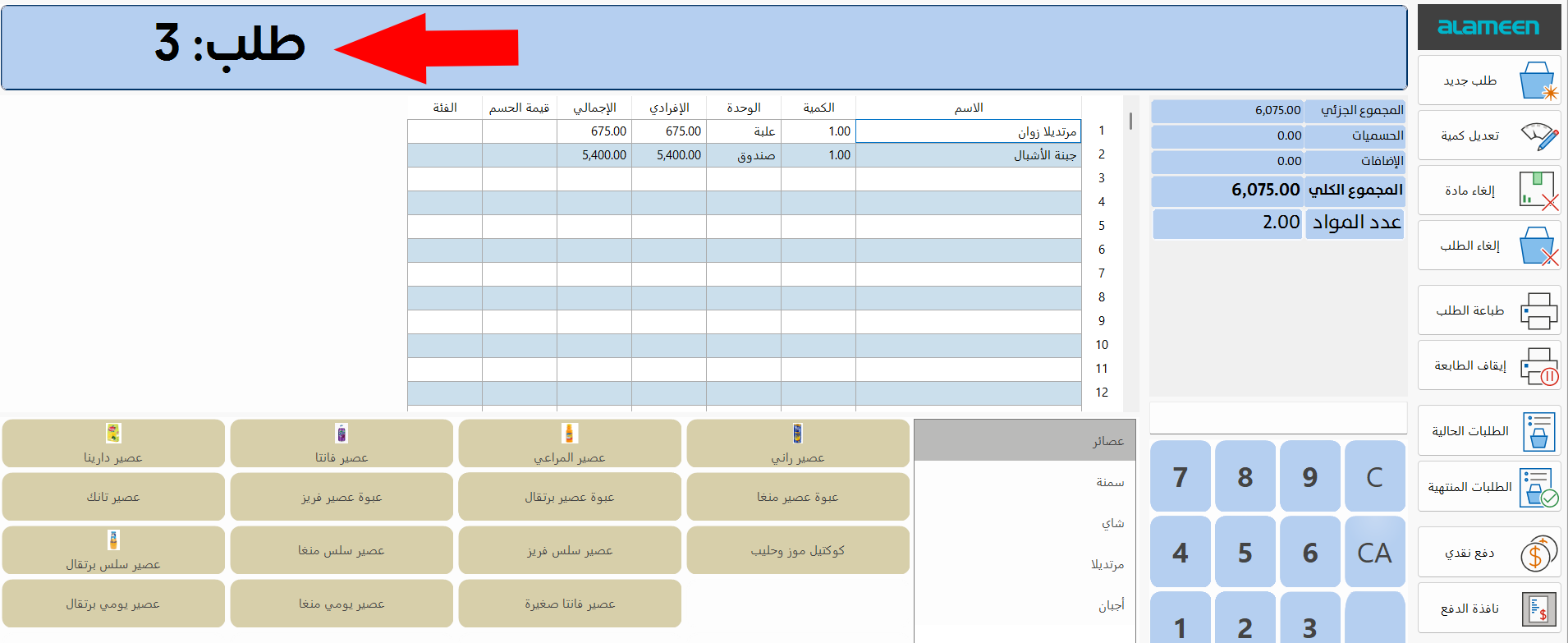
Task: Add عصير سلس منغا item
Action: tap(342, 550)
